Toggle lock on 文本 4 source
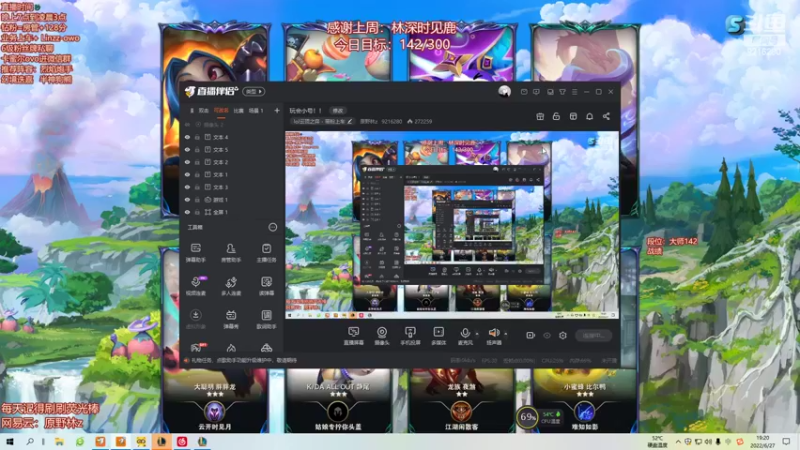 (197, 137)
